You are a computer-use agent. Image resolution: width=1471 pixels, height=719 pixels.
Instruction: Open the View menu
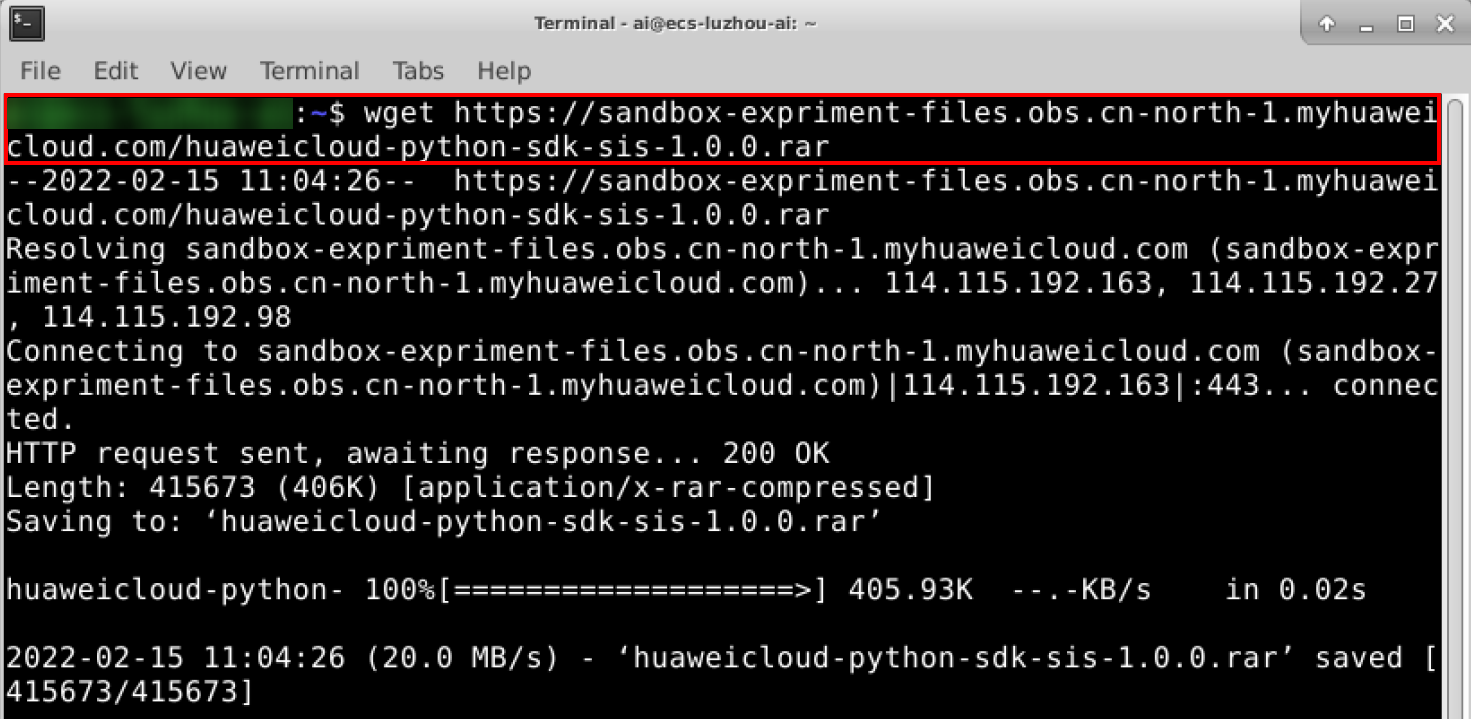tap(198, 71)
